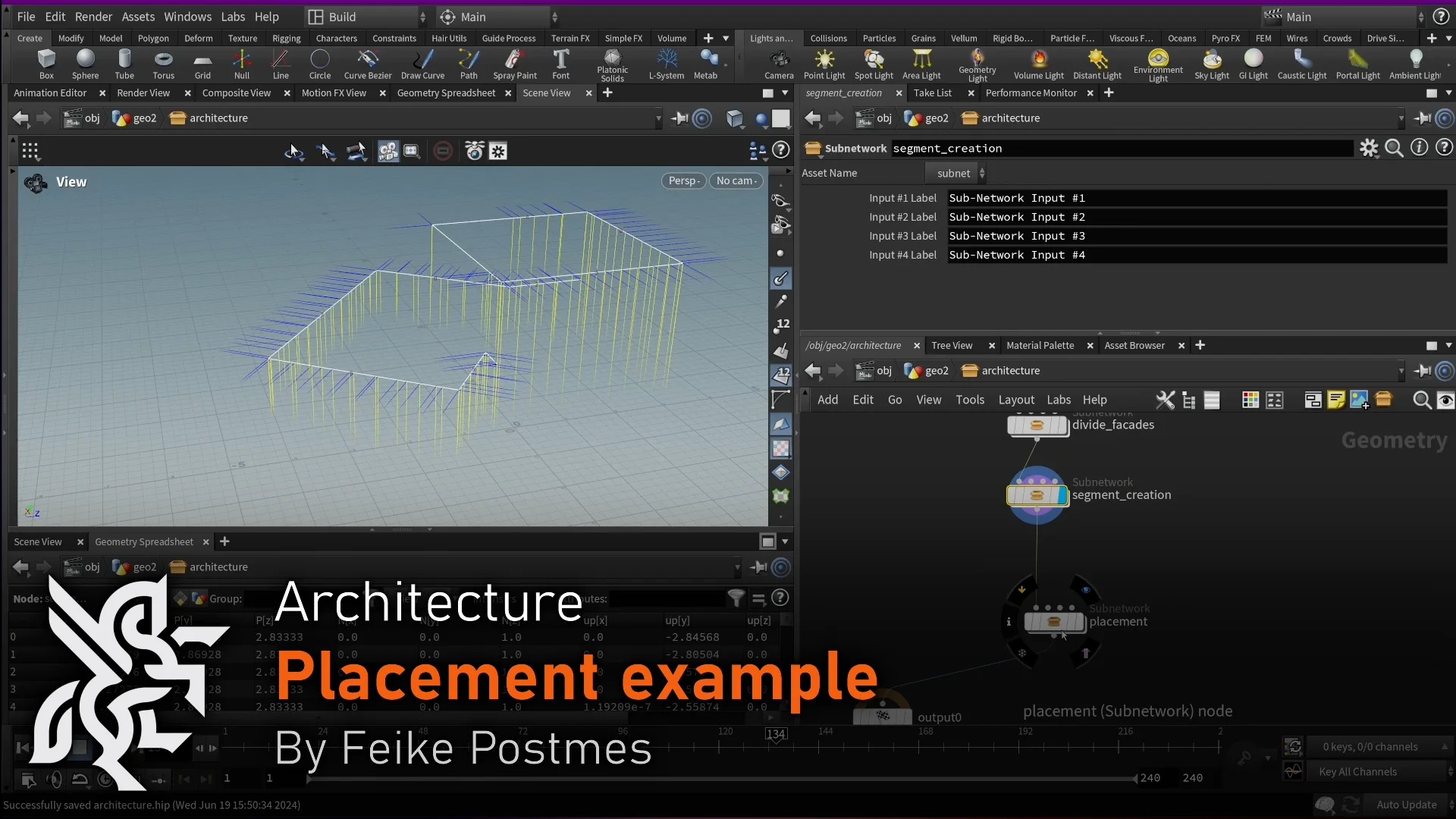Viewport: 1456px width, 819px height.
Task: Click the L-System shelf tool
Action: click(x=667, y=64)
